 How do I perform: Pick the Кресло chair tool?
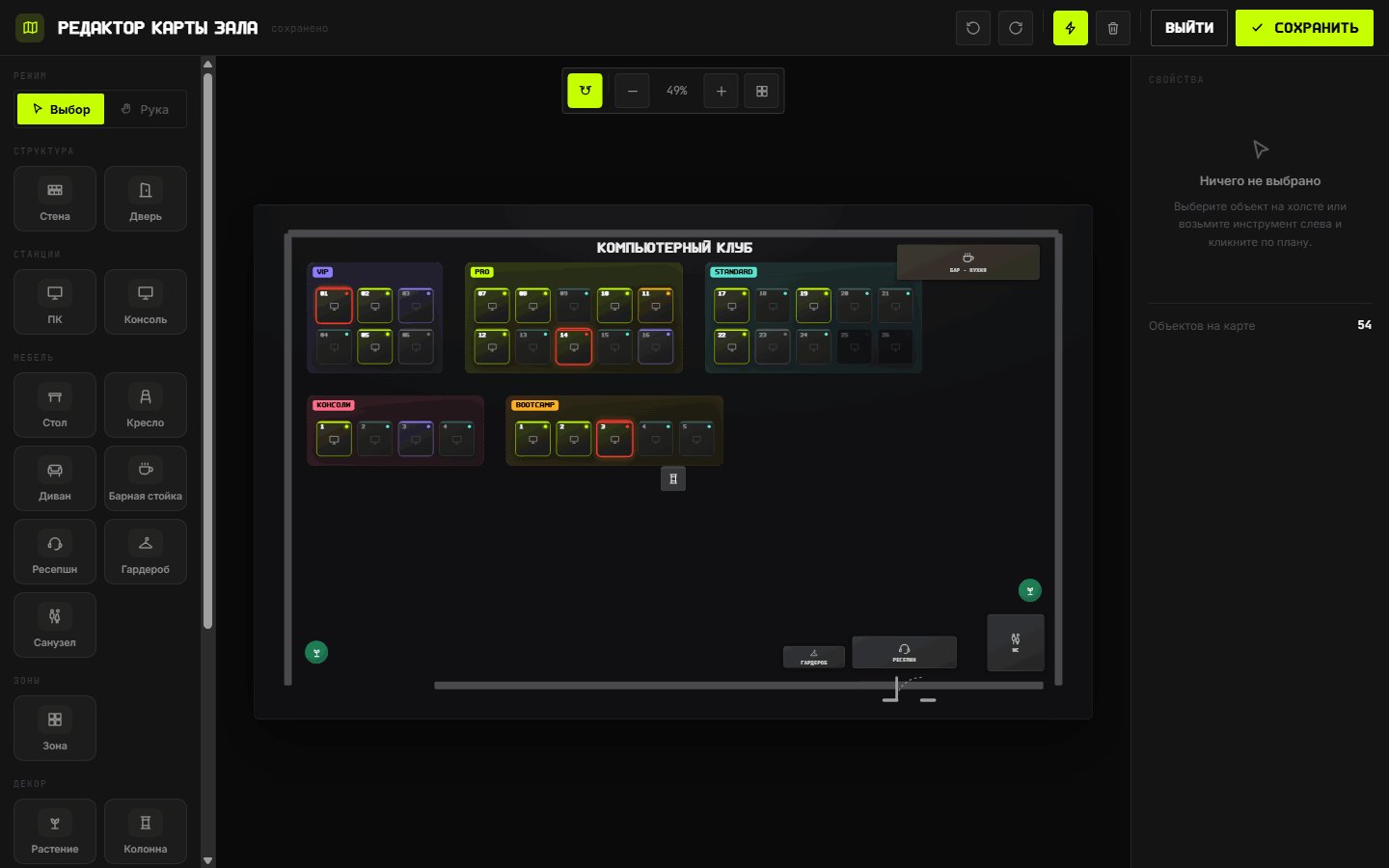coord(146,405)
